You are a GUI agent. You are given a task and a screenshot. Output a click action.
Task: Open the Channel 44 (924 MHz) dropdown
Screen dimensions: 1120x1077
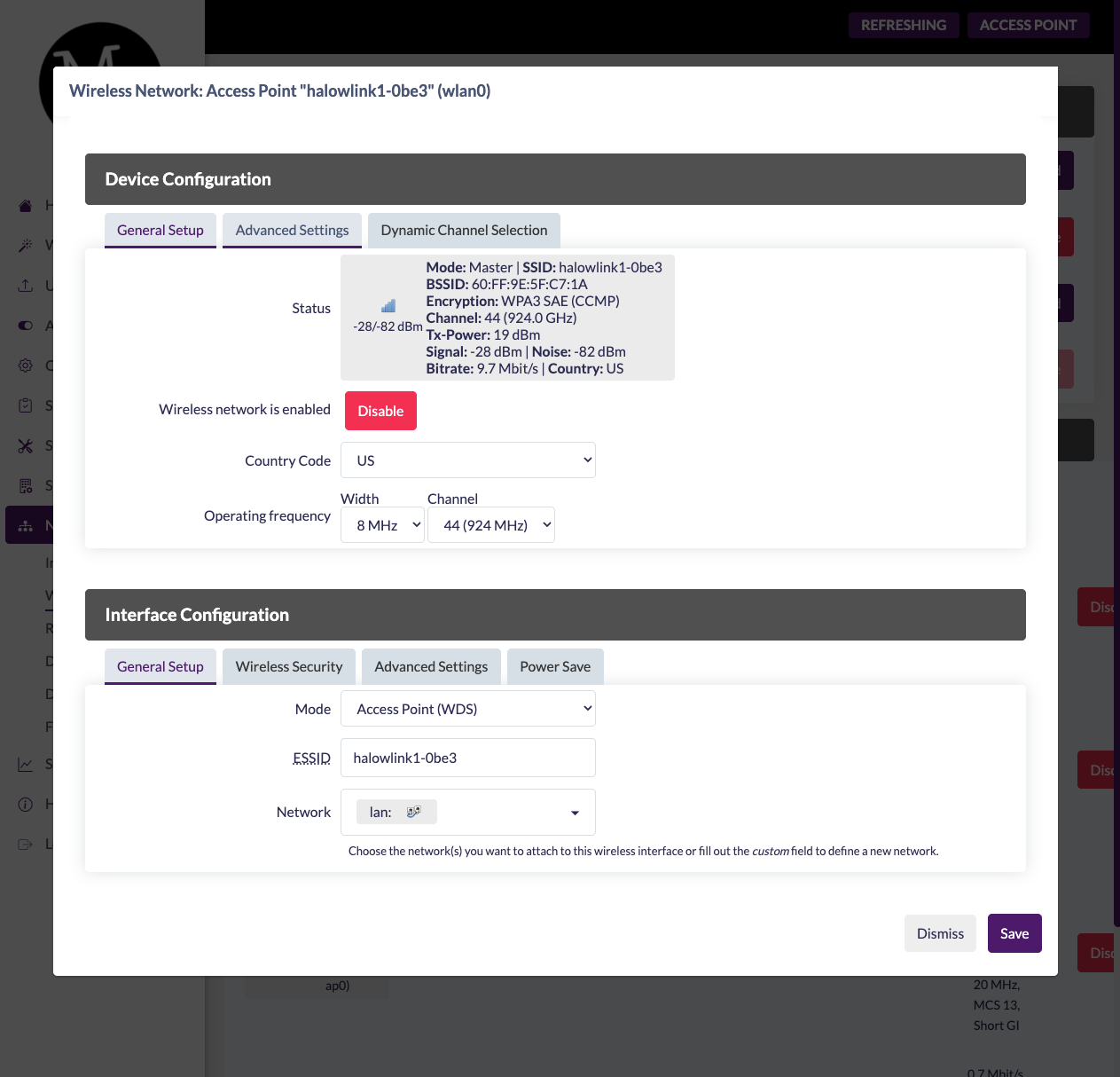[490, 525]
